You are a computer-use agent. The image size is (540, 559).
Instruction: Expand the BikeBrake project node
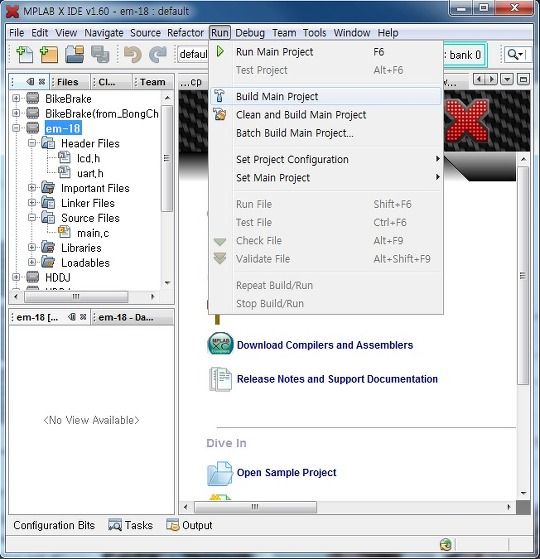click(x=16, y=98)
